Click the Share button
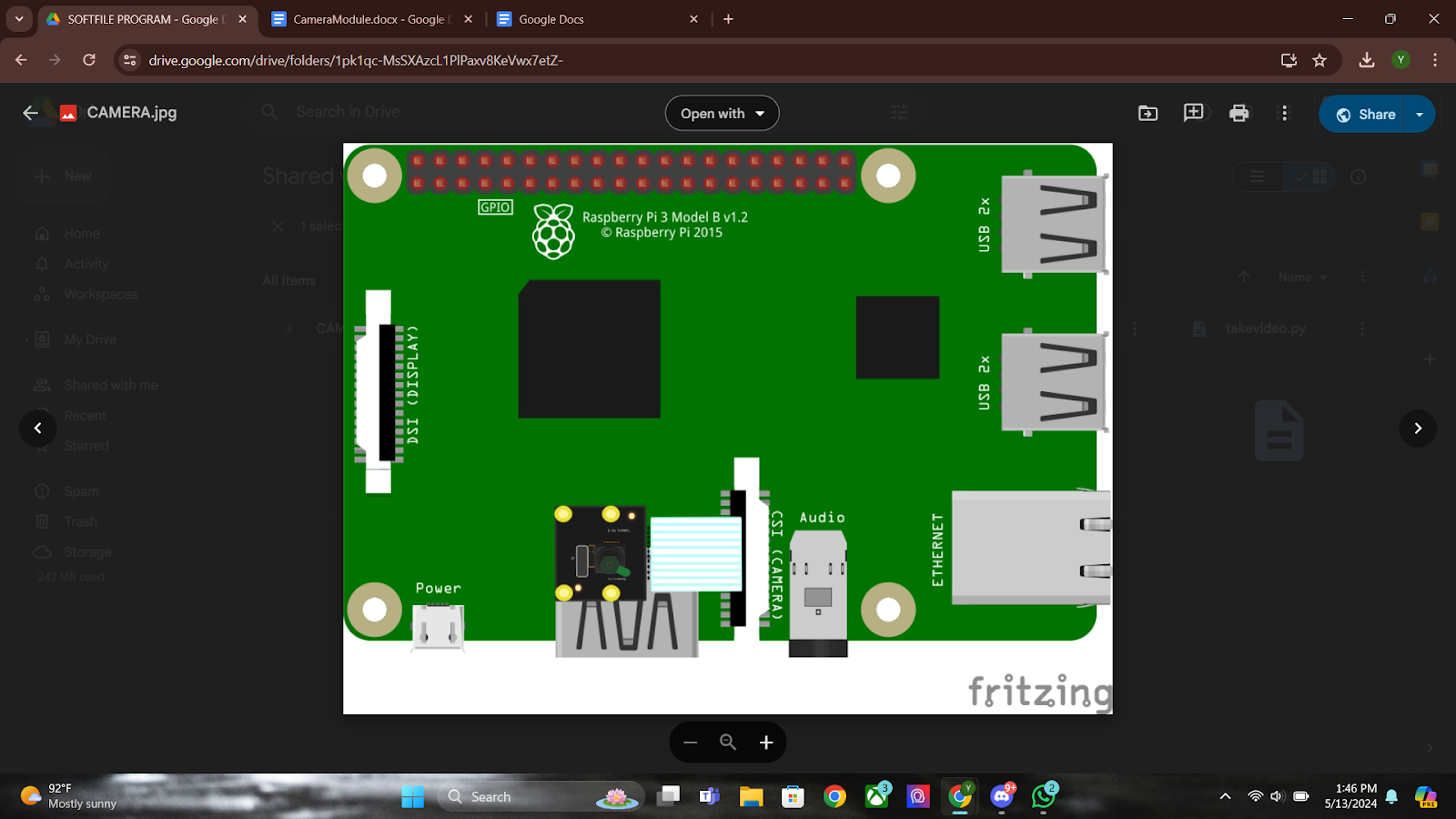 [x=1365, y=114]
